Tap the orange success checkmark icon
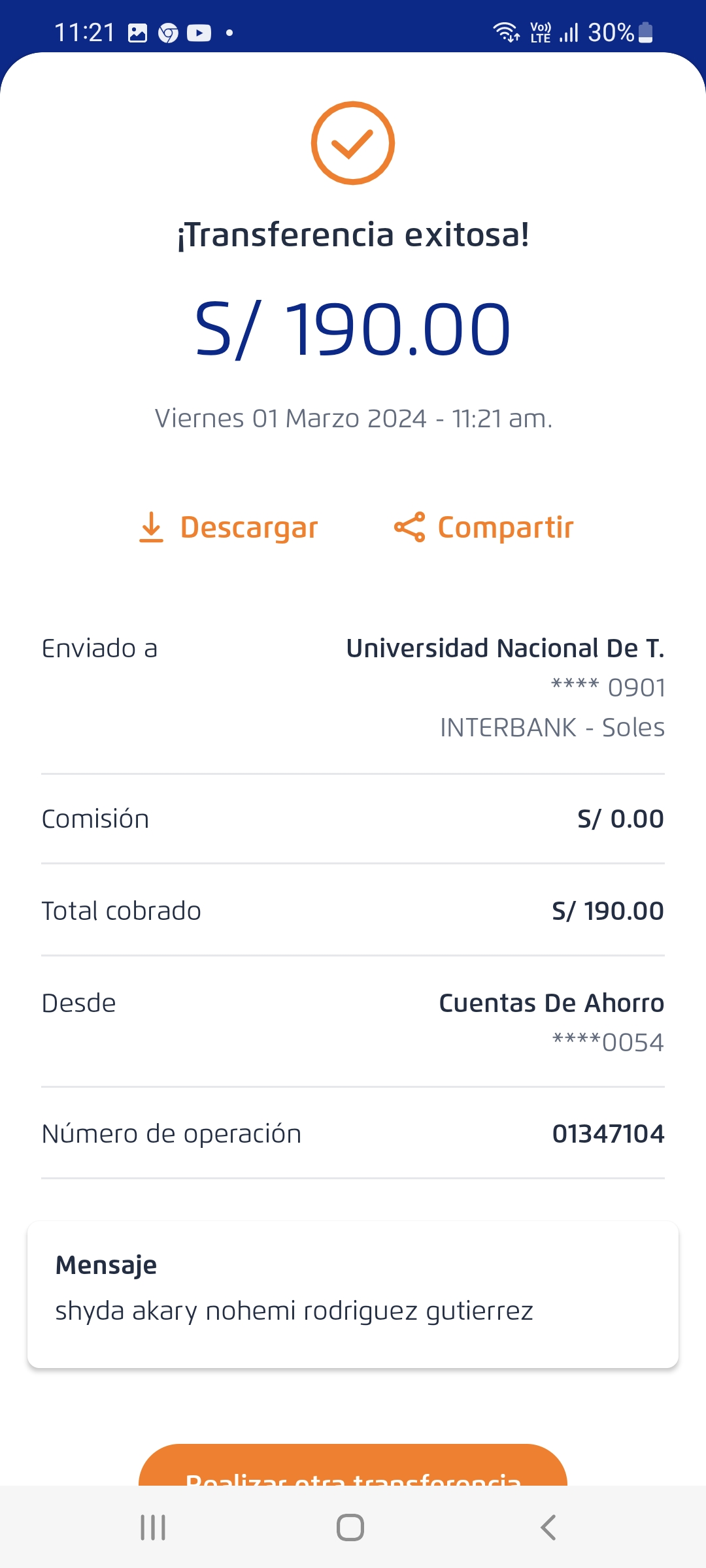Viewport: 706px width, 1568px height. click(x=352, y=143)
